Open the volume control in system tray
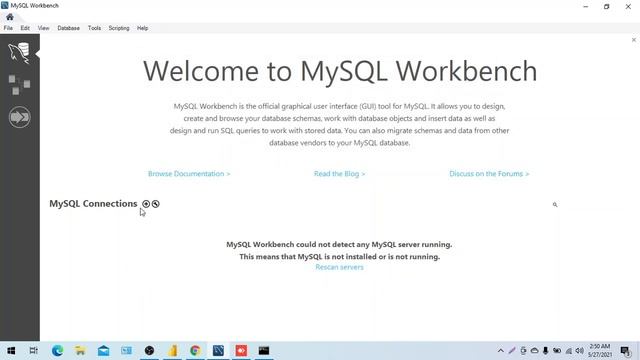Viewport: 640px width, 360px height. pos(580,351)
